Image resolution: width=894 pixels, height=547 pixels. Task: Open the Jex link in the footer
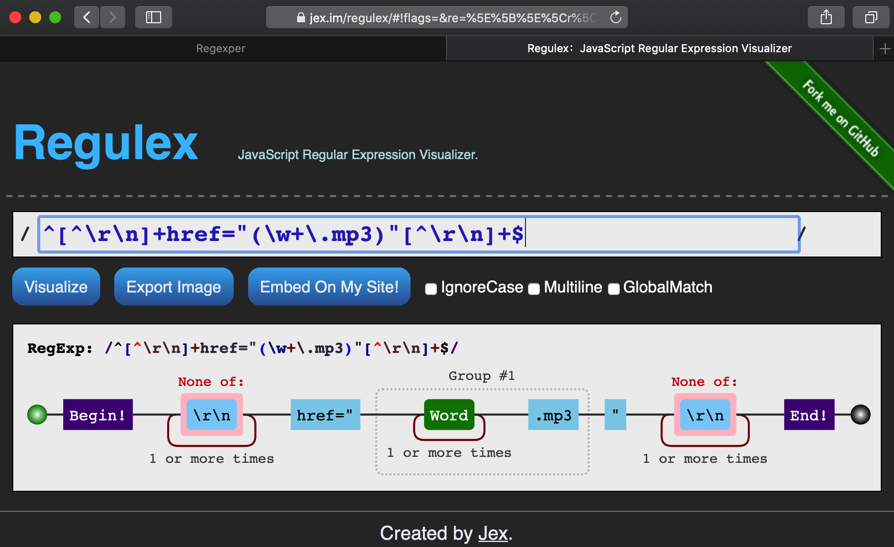tap(493, 533)
